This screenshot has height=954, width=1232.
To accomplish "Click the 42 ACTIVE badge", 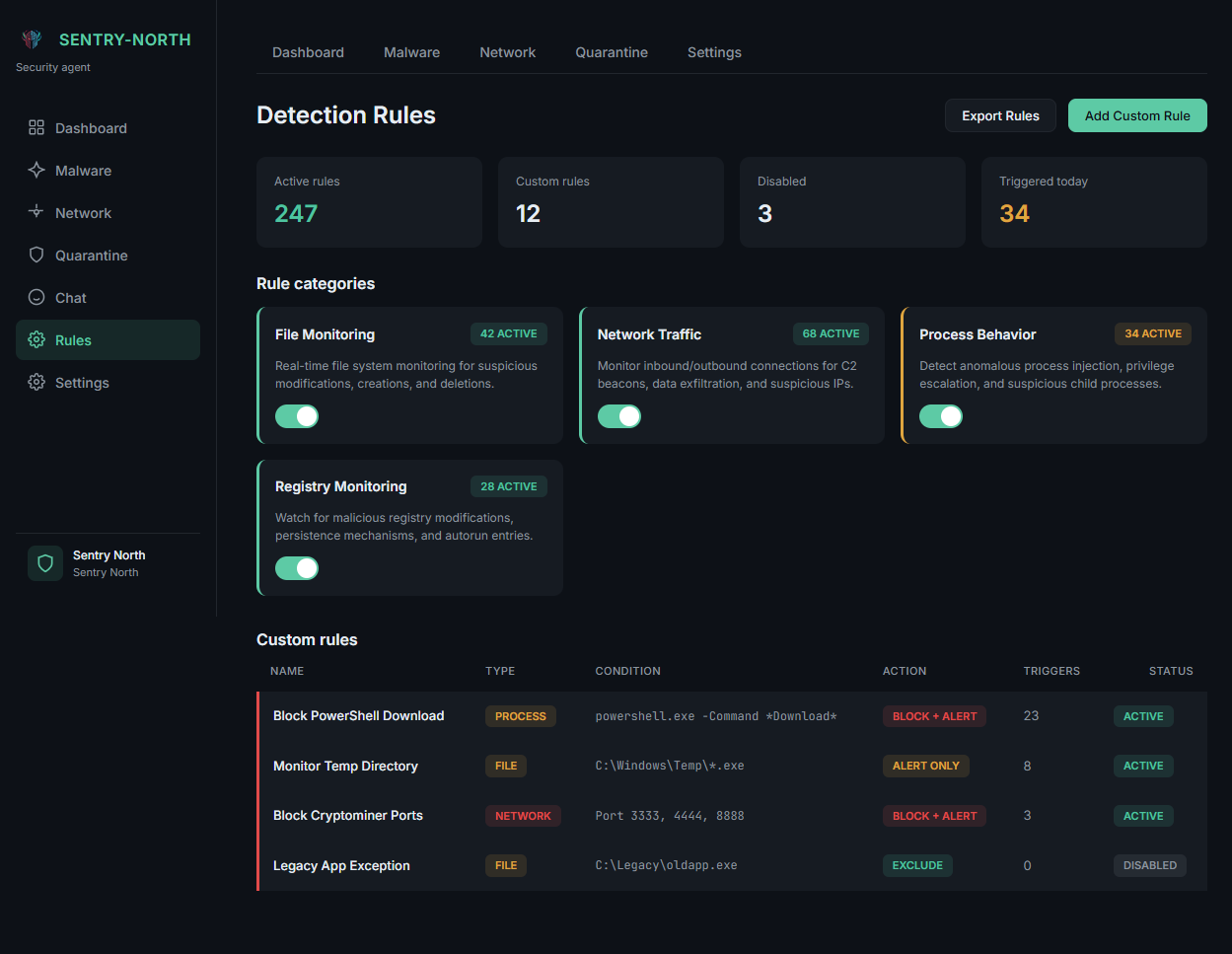I will point(509,333).
